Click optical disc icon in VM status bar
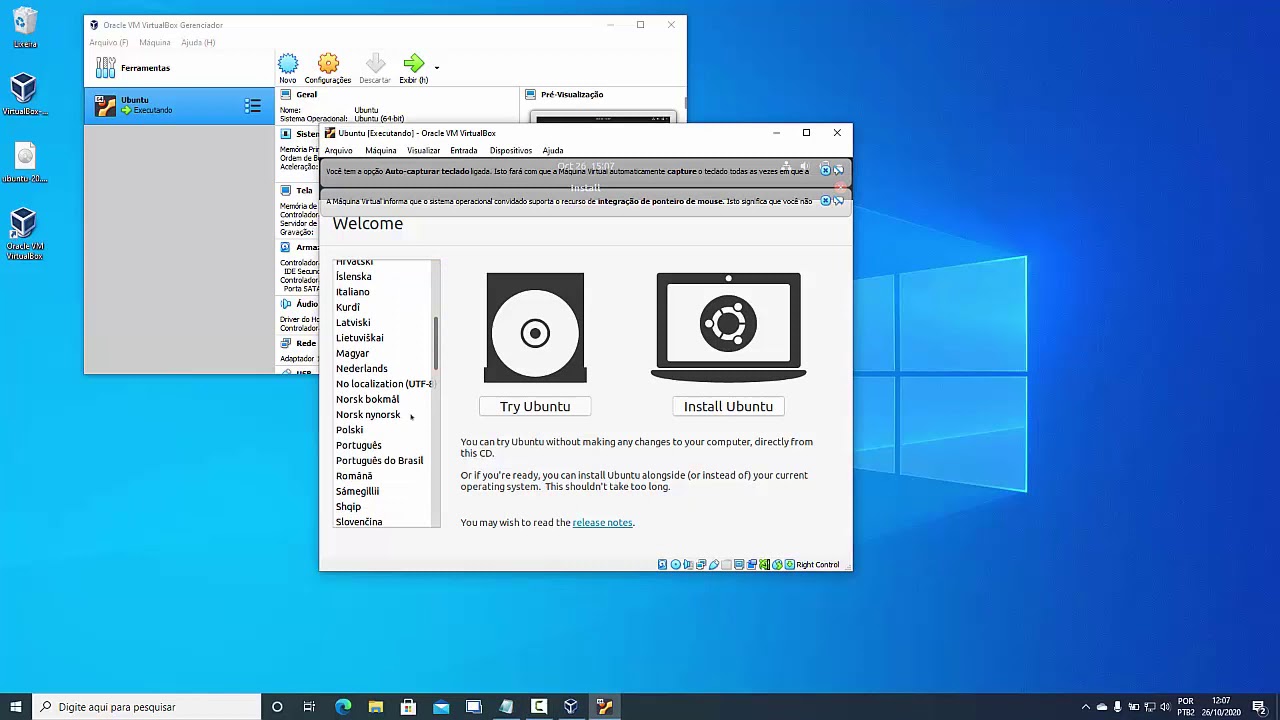 click(675, 565)
